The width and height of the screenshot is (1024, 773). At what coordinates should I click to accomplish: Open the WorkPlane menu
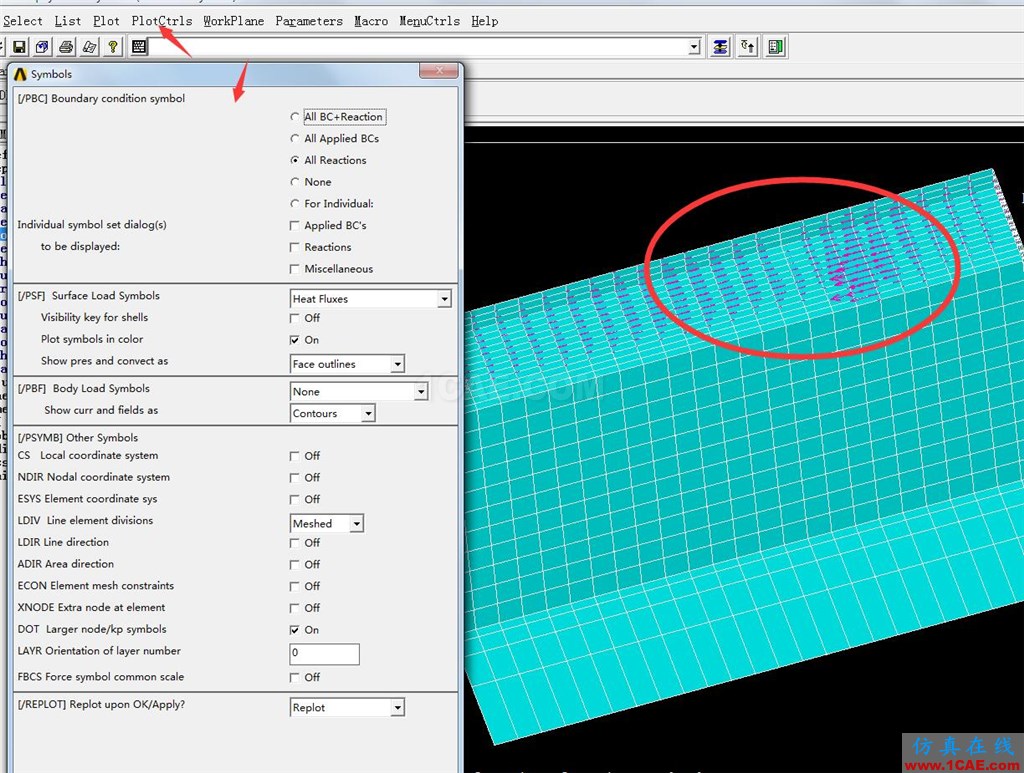[x=234, y=21]
